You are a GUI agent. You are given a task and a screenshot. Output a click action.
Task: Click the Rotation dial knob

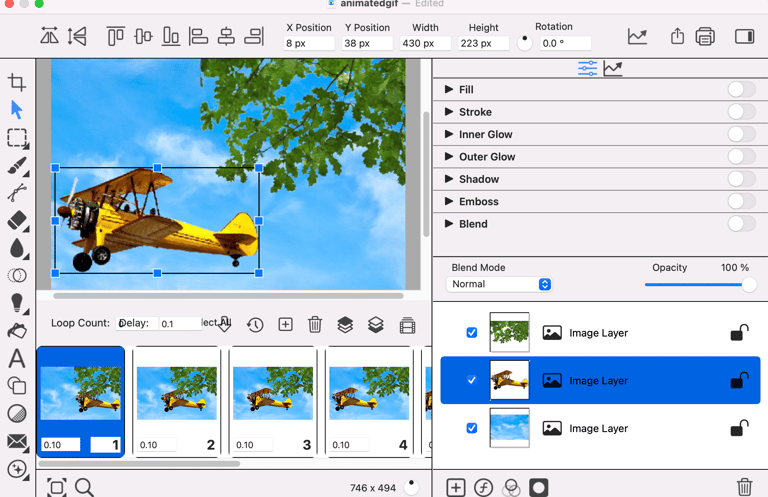[525, 43]
